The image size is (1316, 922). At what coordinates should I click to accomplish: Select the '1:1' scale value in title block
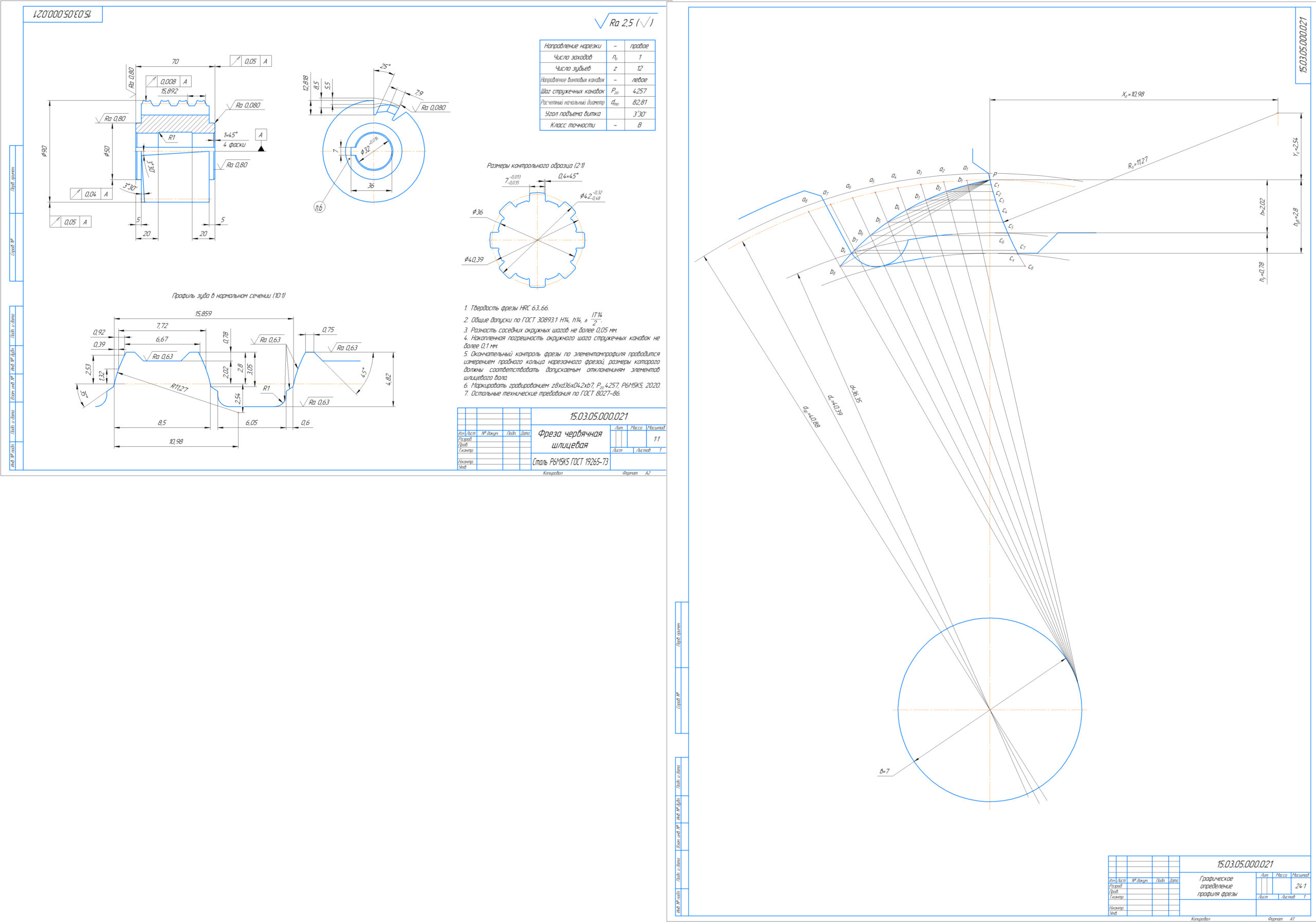click(656, 439)
